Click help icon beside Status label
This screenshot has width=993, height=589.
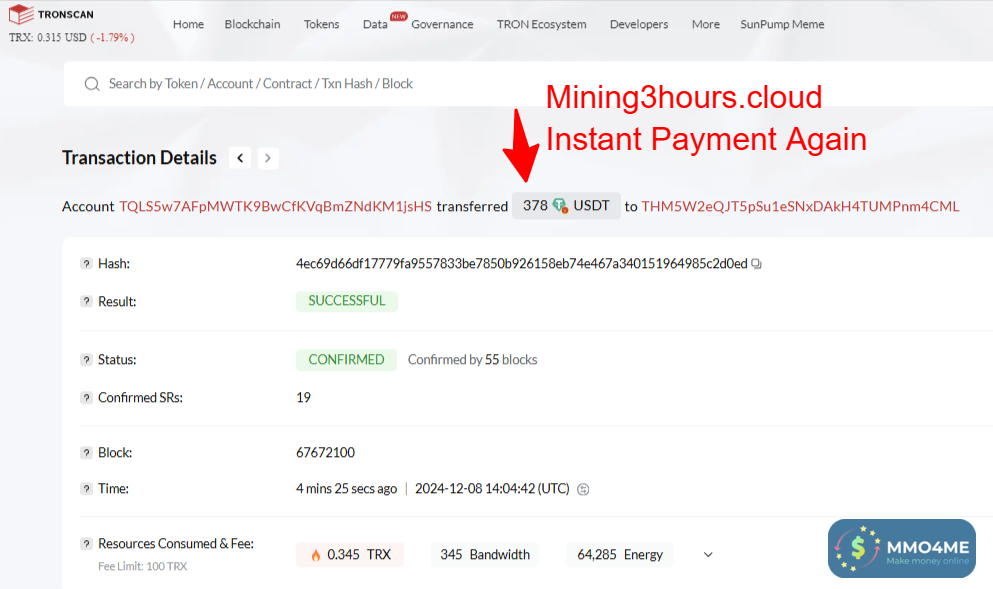coord(86,360)
